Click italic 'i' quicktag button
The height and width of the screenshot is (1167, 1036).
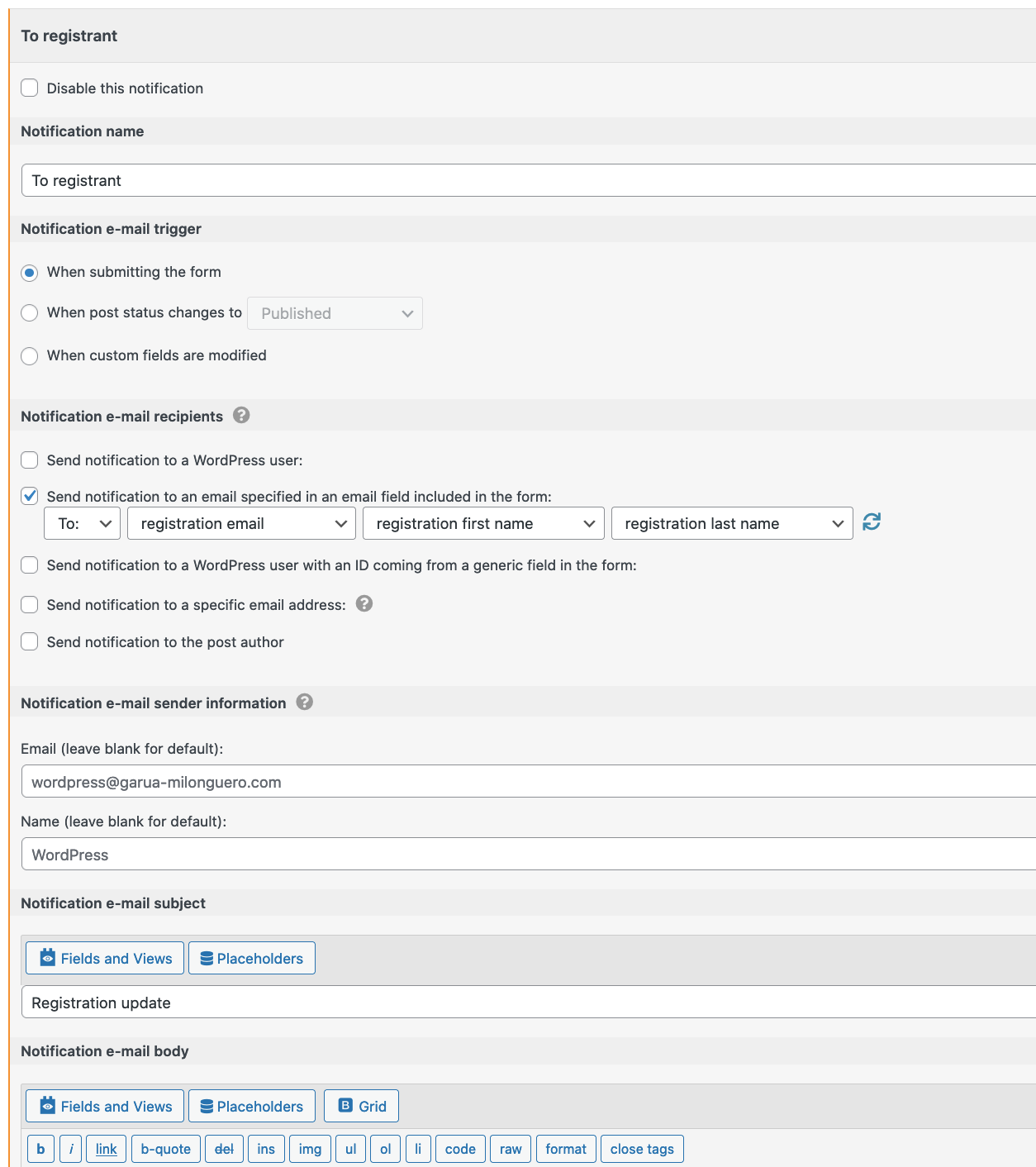(71, 1149)
